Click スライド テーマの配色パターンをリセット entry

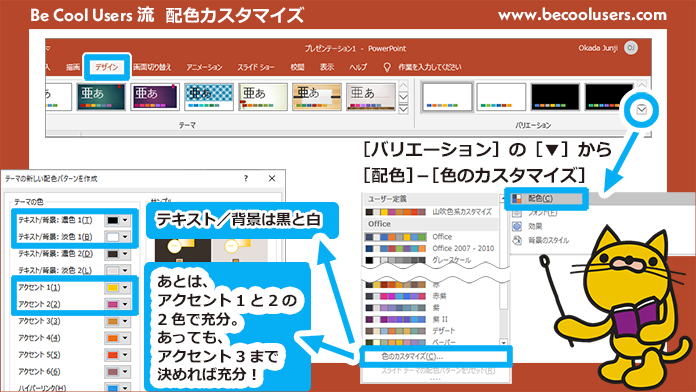pos(437,370)
